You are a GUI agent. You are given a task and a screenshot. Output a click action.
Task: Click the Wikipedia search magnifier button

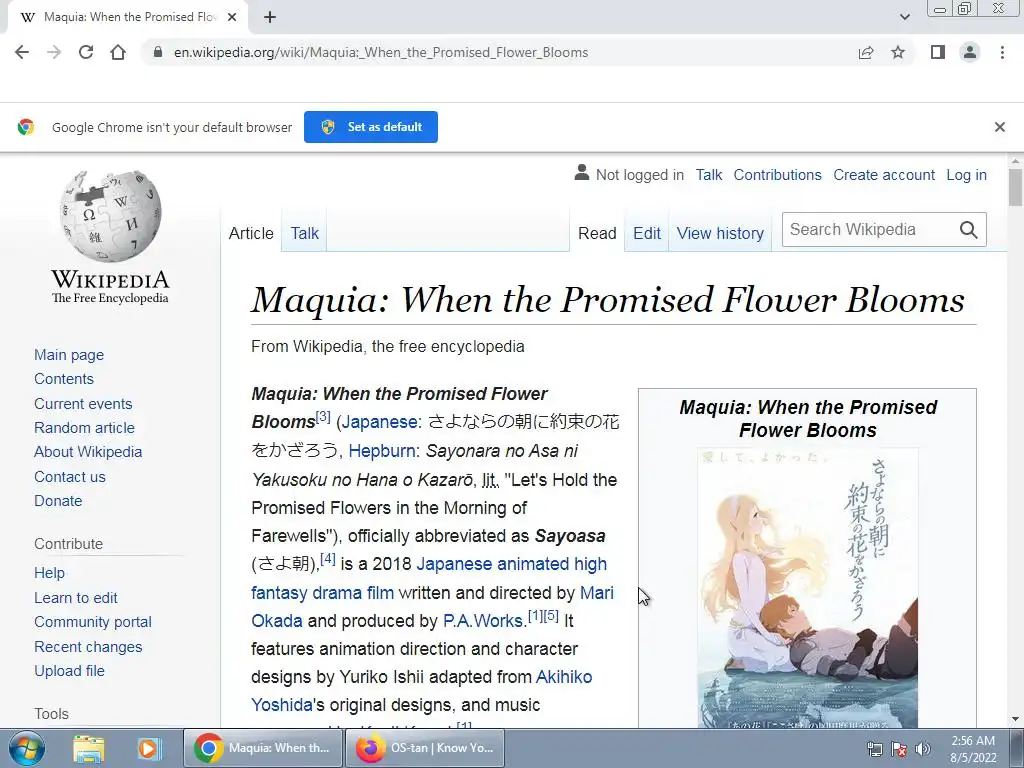tap(968, 230)
